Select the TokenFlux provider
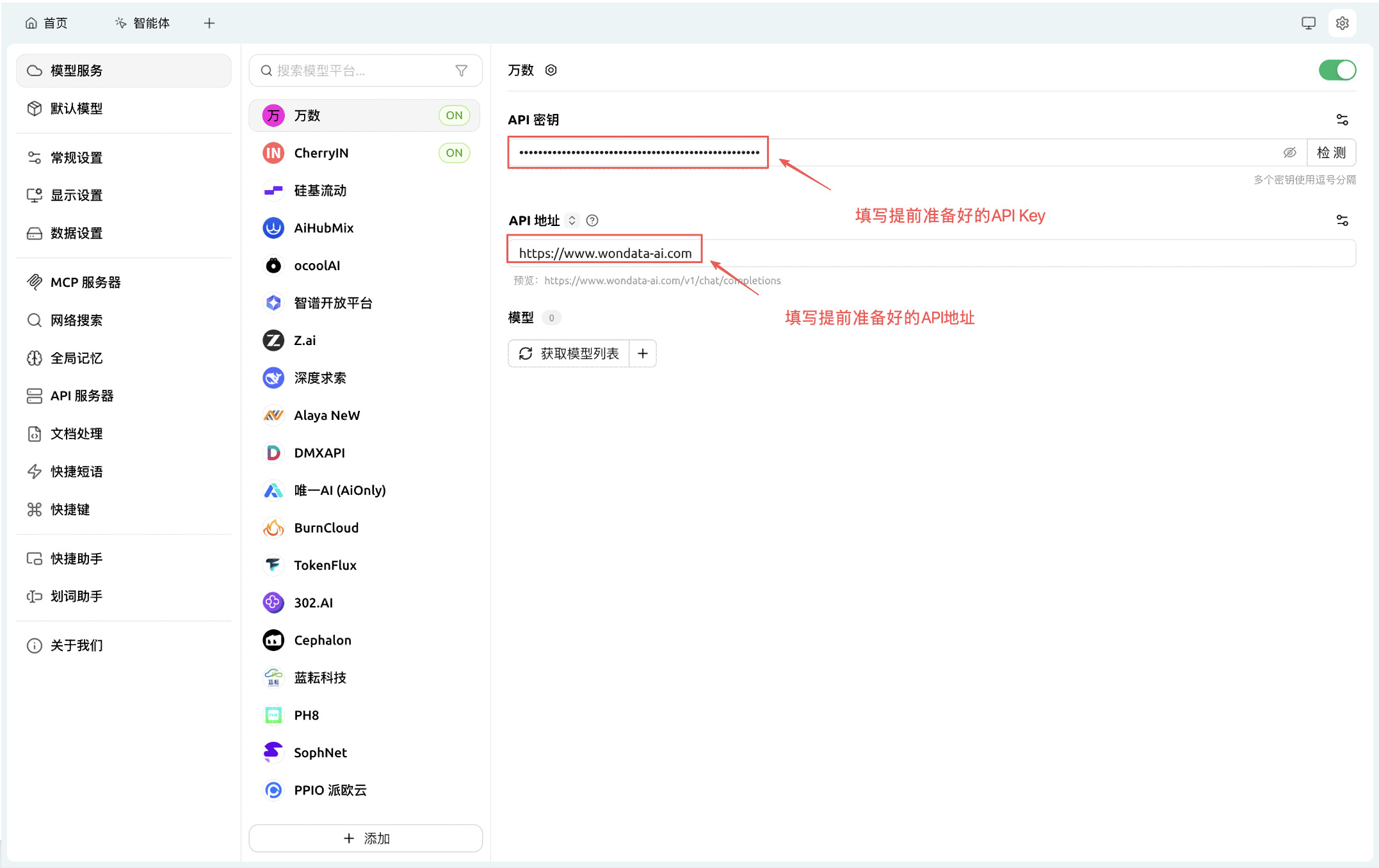Viewport: 1379px width, 868px height. tap(364, 565)
